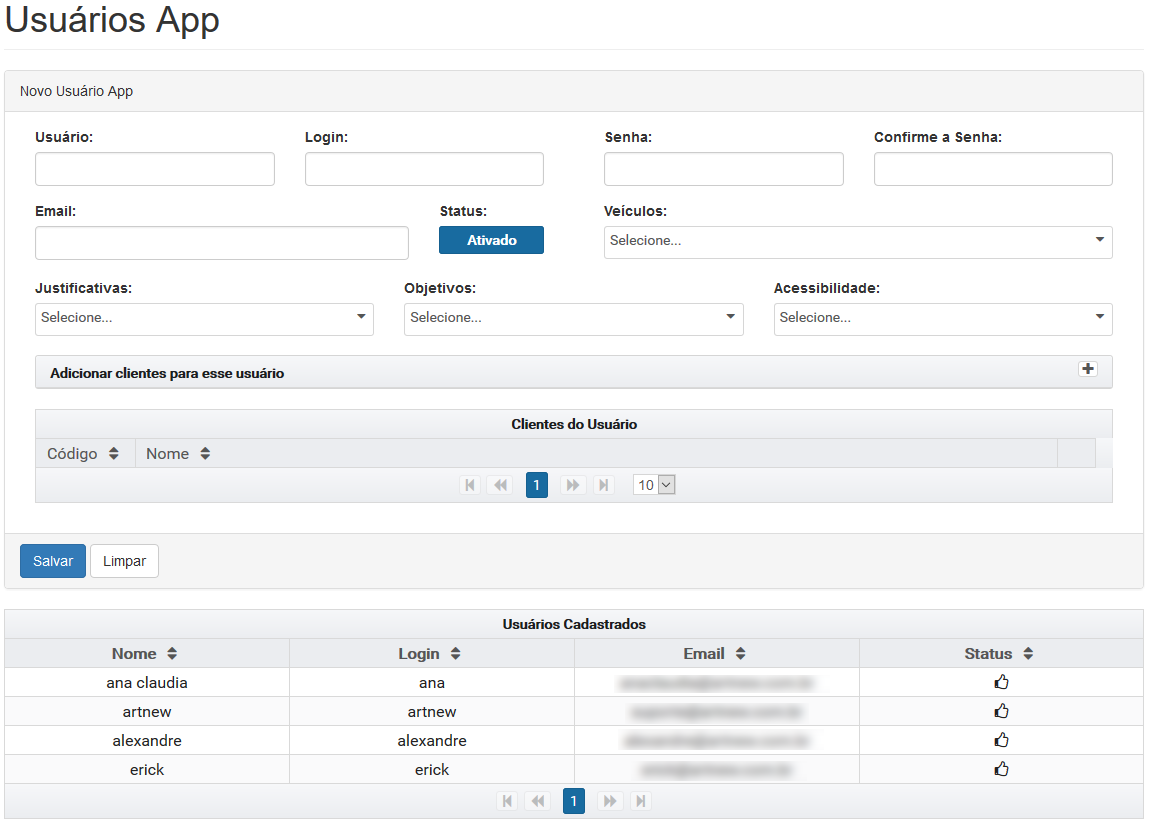
Task: Click thumbs-up status icon for artnew
Action: 1001,711
